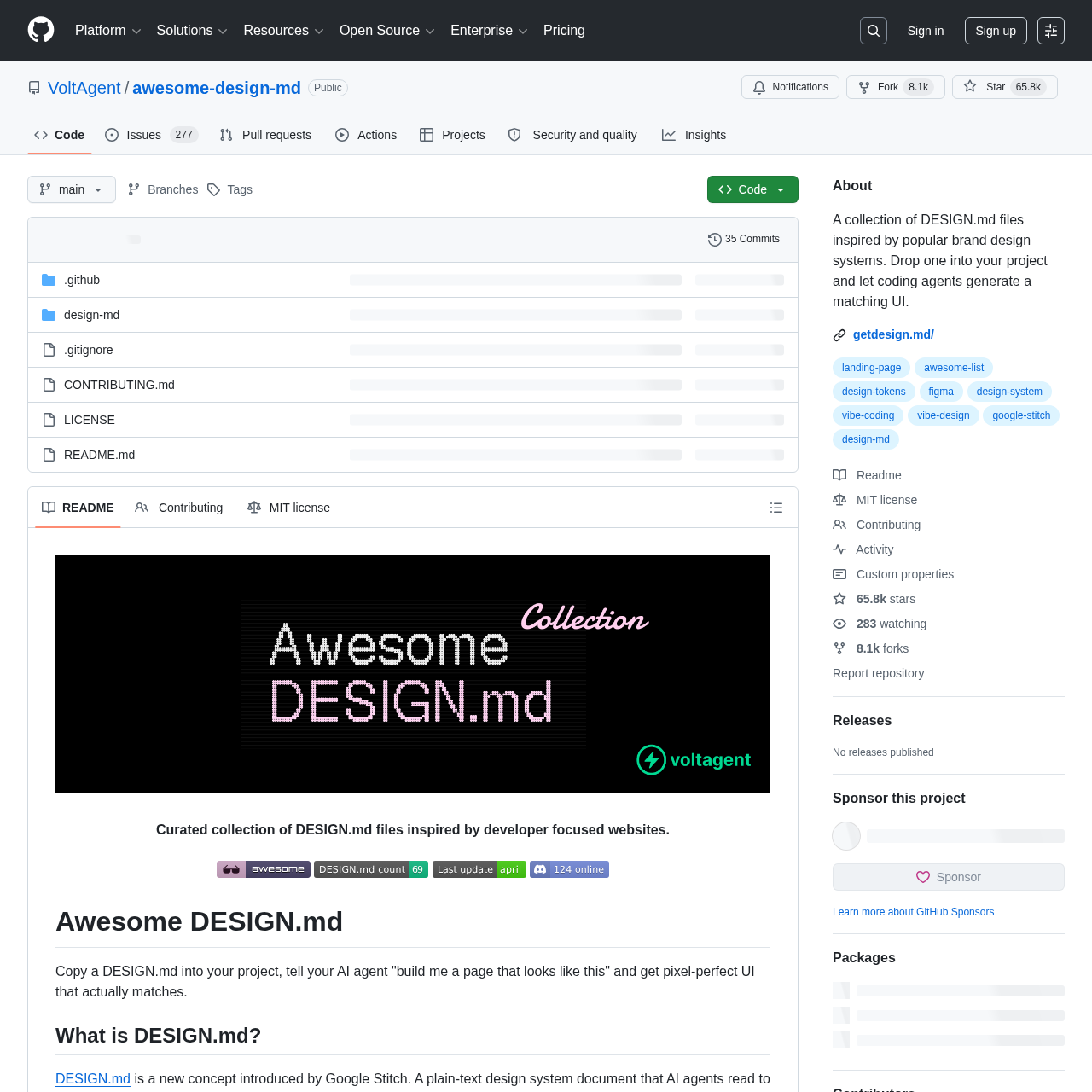
Task: Switch to the Contributing tab
Action: [178, 508]
